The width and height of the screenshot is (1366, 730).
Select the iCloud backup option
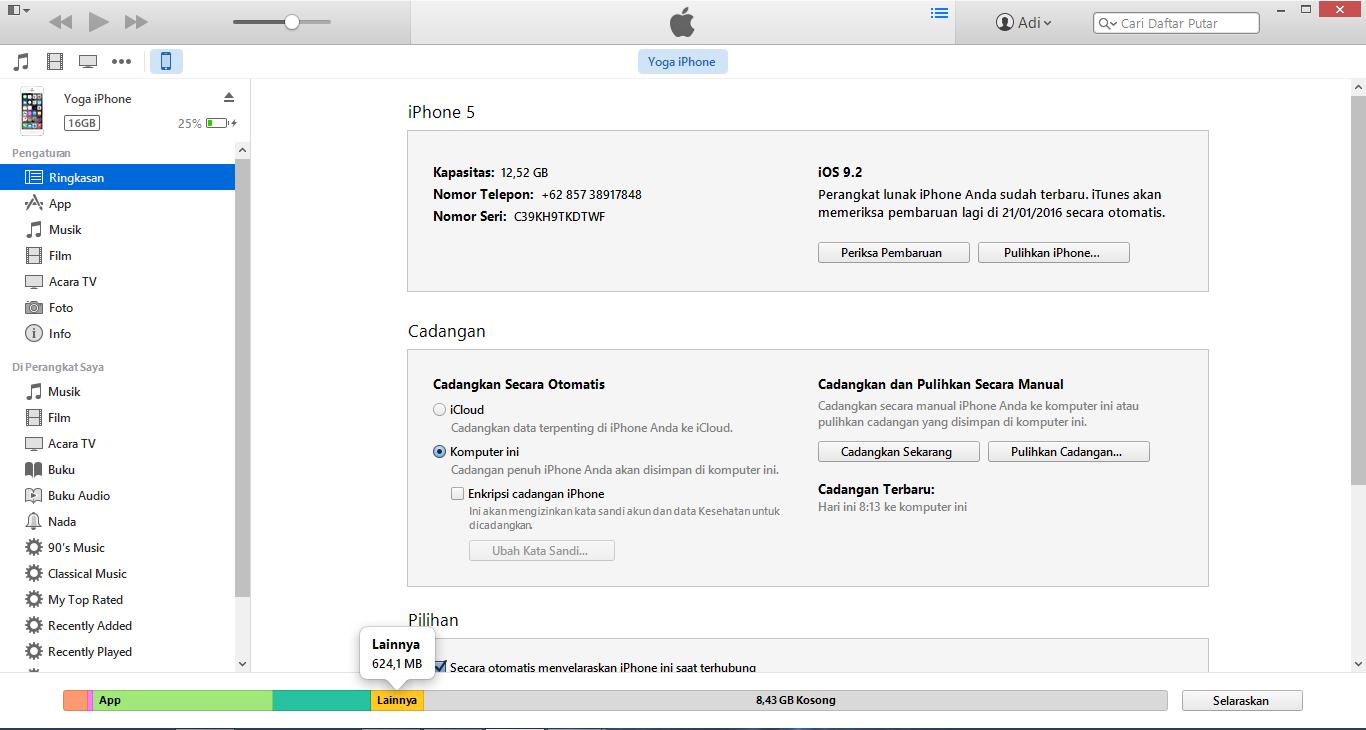pyautogui.click(x=440, y=410)
